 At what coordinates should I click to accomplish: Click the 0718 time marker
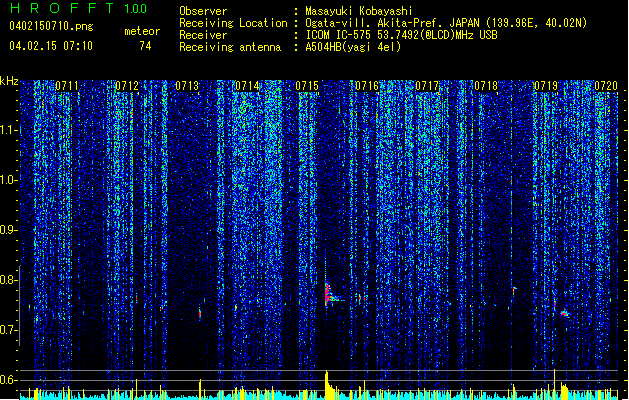coord(486,86)
